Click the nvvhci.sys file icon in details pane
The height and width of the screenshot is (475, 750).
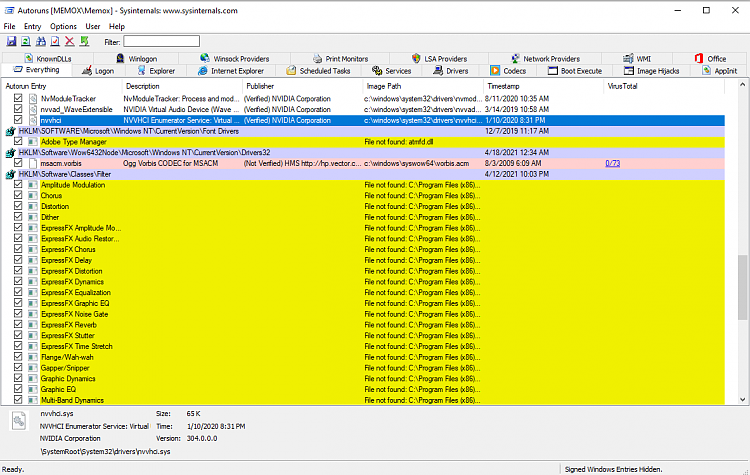[x=19, y=420]
